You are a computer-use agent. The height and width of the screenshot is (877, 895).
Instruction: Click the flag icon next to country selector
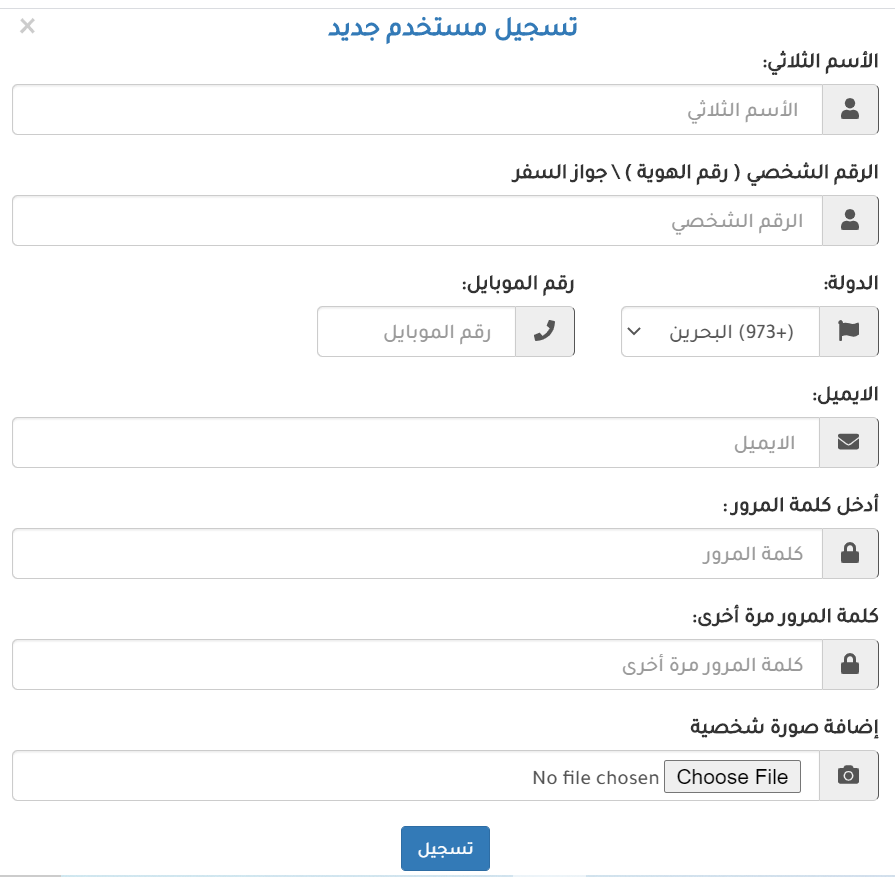coord(848,332)
